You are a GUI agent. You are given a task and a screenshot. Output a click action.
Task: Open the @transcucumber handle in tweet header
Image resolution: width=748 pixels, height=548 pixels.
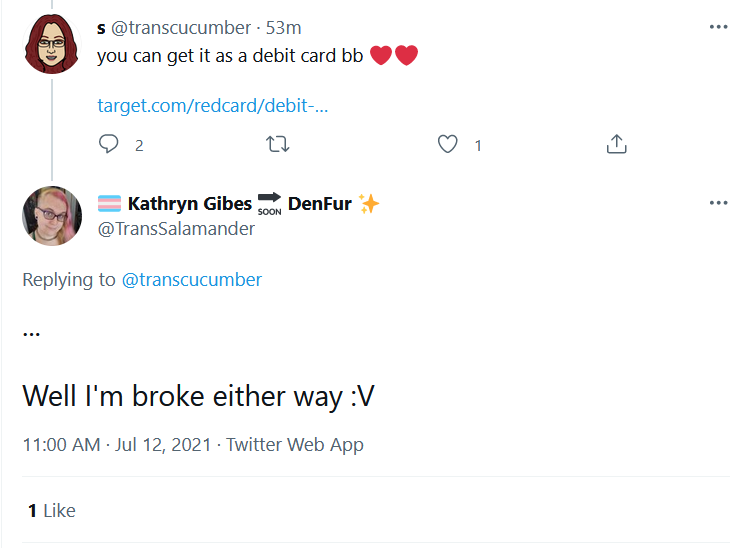(x=181, y=28)
